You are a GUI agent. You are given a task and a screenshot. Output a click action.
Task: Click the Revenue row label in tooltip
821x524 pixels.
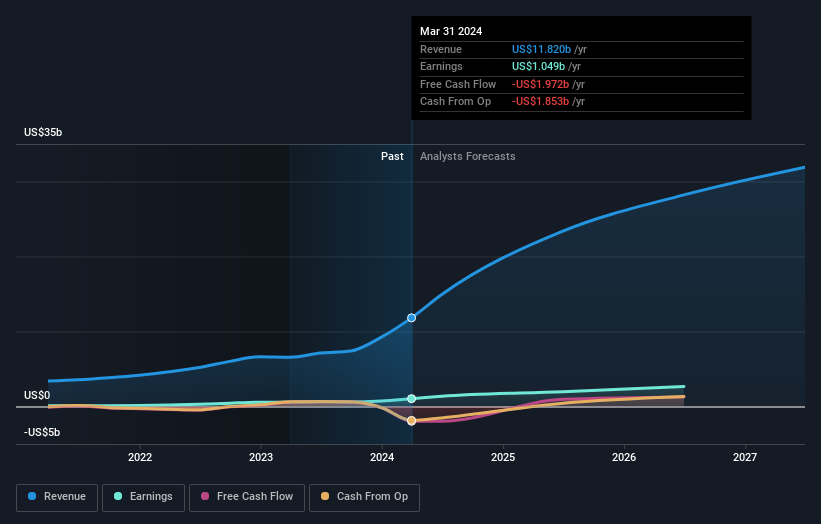click(x=441, y=49)
